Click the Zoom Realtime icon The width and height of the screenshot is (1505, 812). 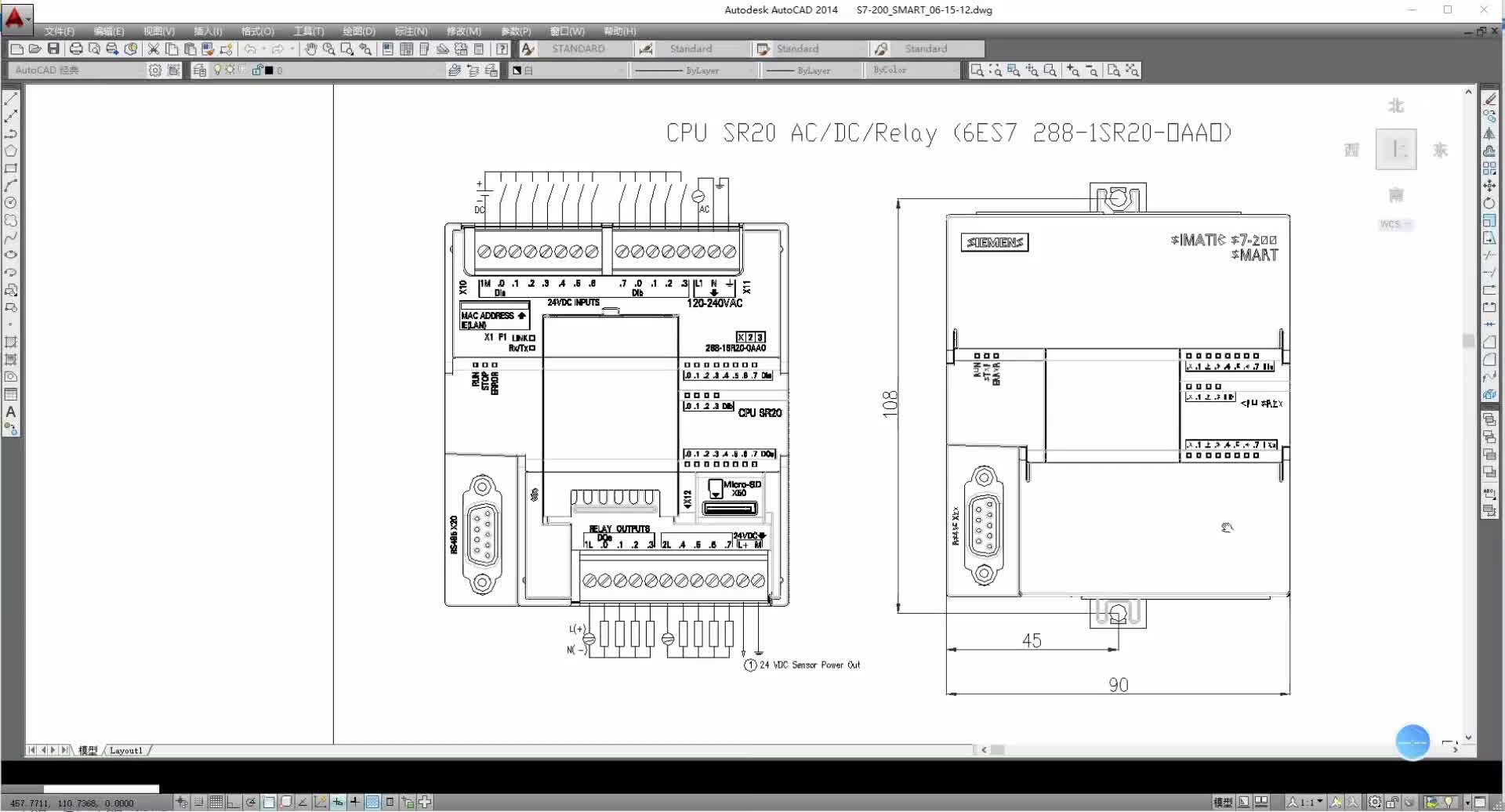(329, 49)
